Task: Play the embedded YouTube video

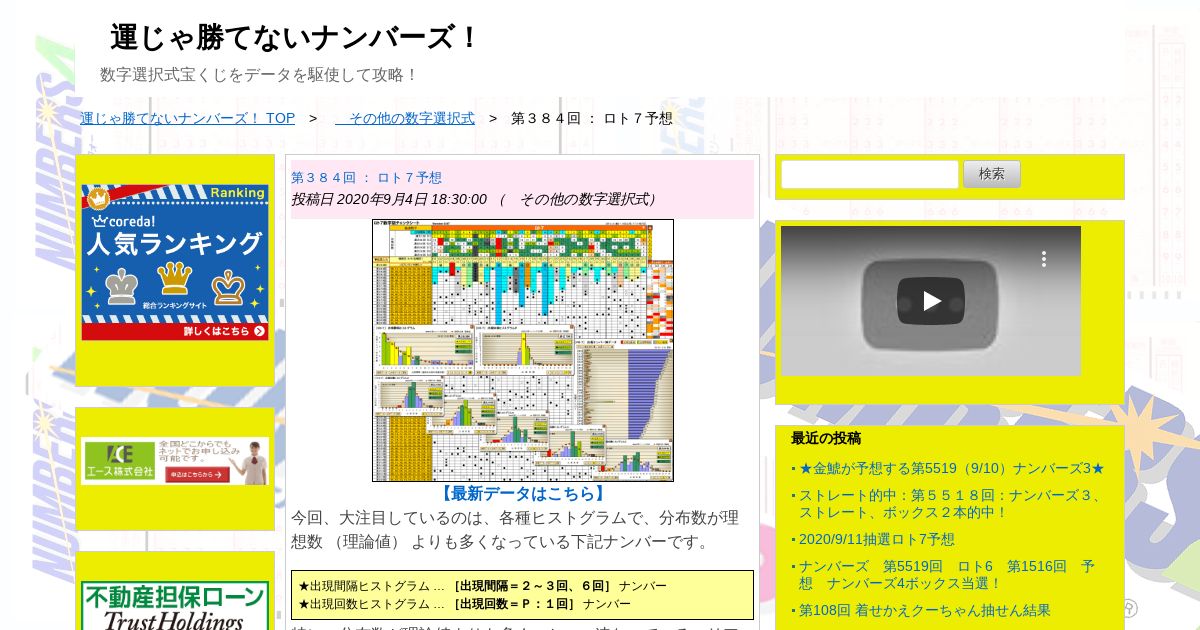Action: click(931, 301)
